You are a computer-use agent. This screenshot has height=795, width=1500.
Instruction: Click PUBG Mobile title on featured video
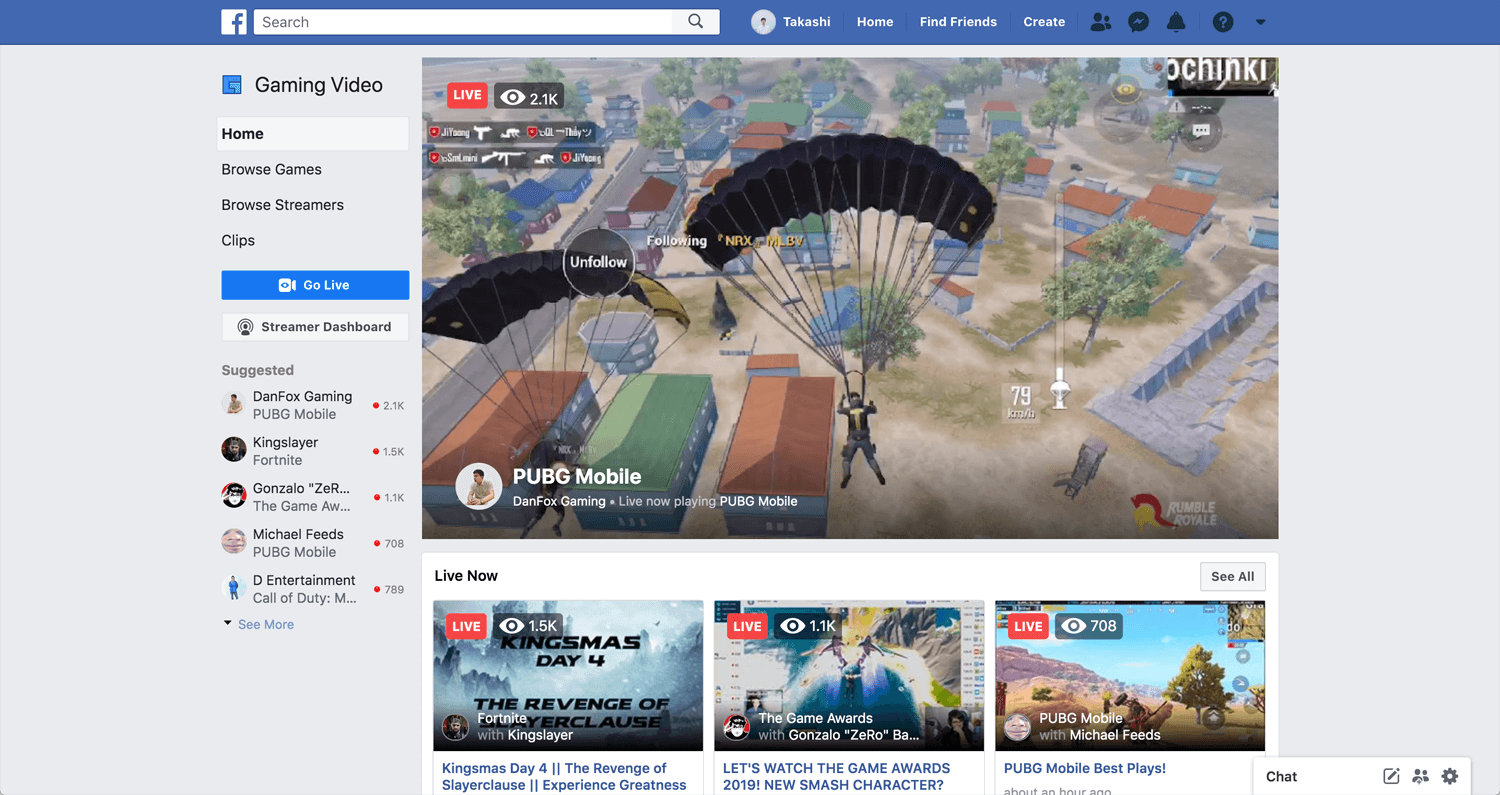pos(577,477)
